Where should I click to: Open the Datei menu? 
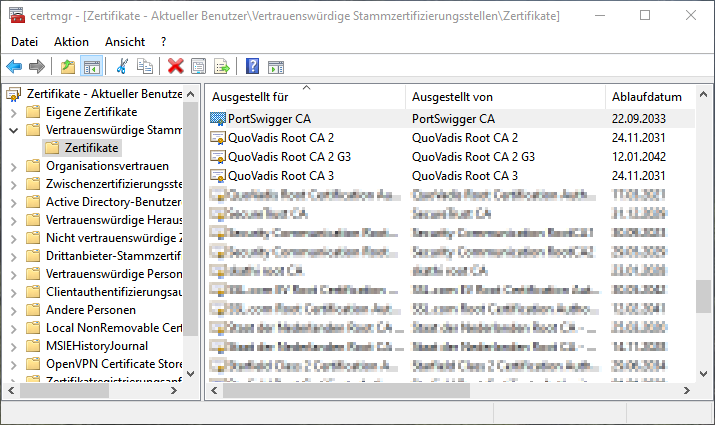[24, 41]
